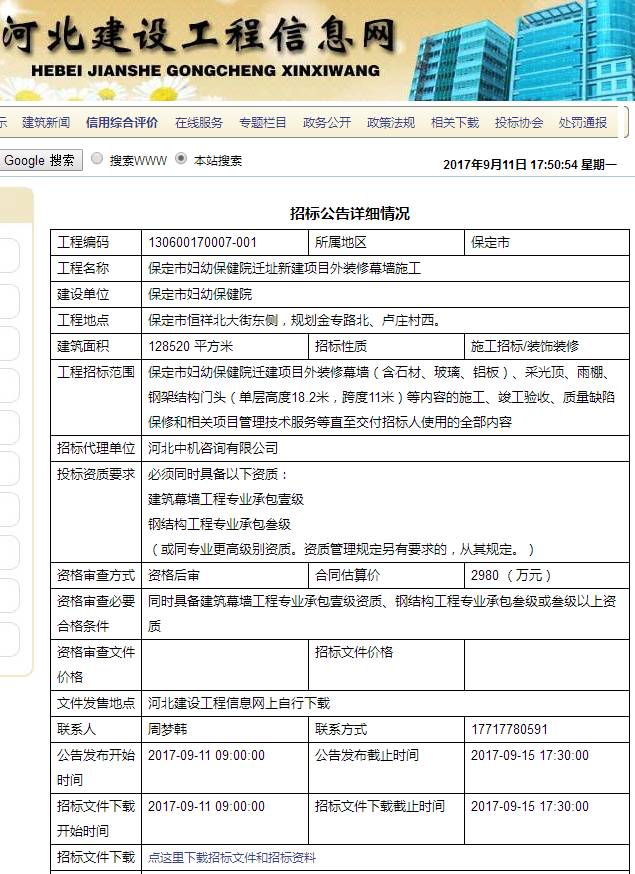Click the 招标公告详细情况 heading
635x874 pixels.
pyautogui.click(x=349, y=214)
